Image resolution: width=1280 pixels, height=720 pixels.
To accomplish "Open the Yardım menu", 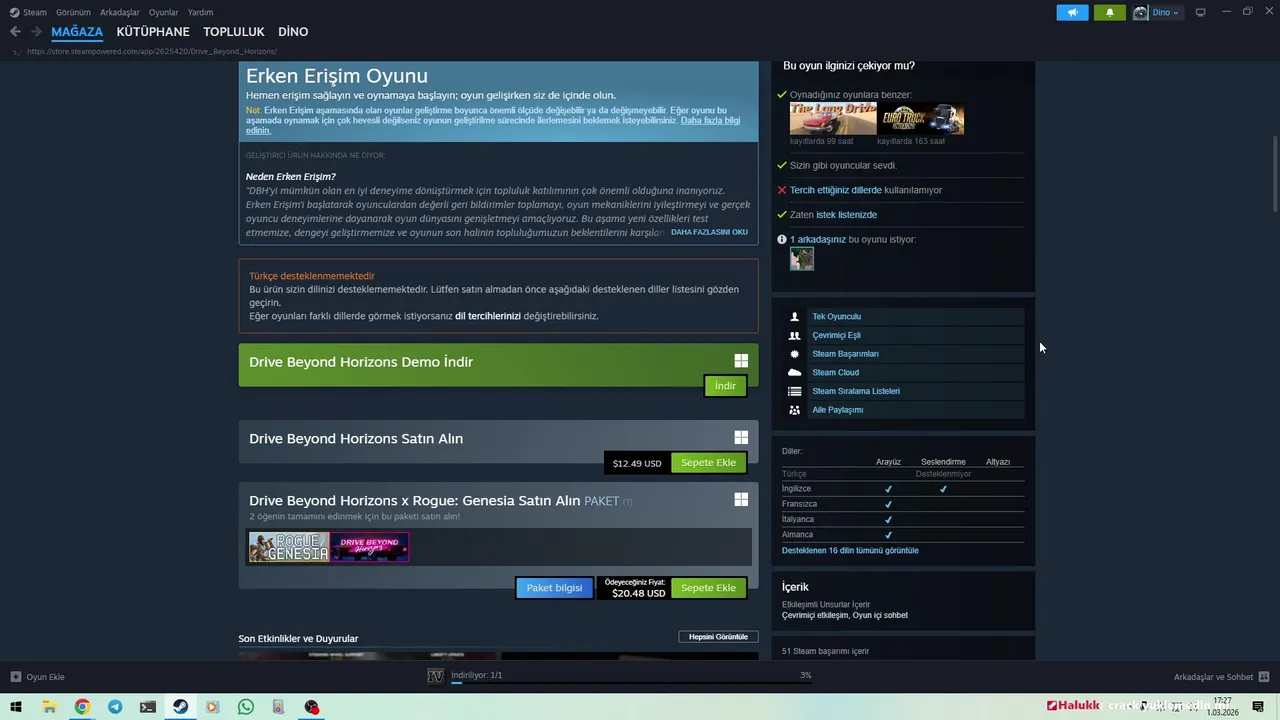I will pos(200,12).
